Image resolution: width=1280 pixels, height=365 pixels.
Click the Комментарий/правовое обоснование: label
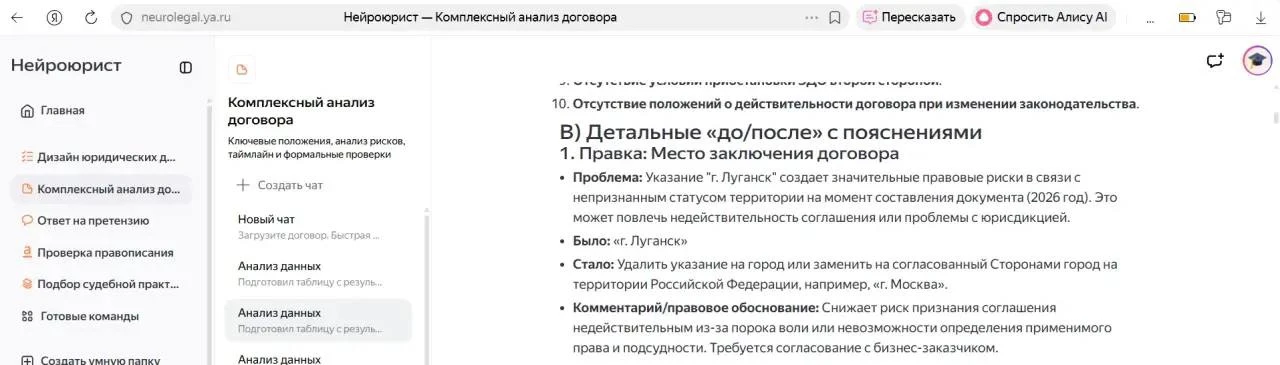[696, 307]
